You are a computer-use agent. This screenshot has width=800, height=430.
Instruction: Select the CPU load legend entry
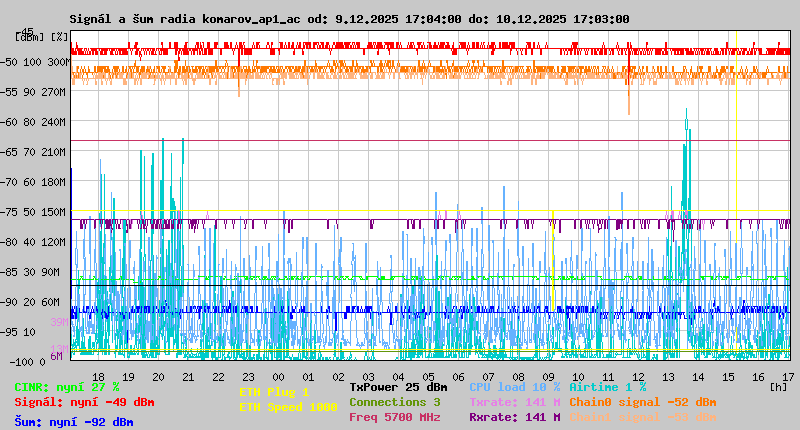(x=514, y=386)
